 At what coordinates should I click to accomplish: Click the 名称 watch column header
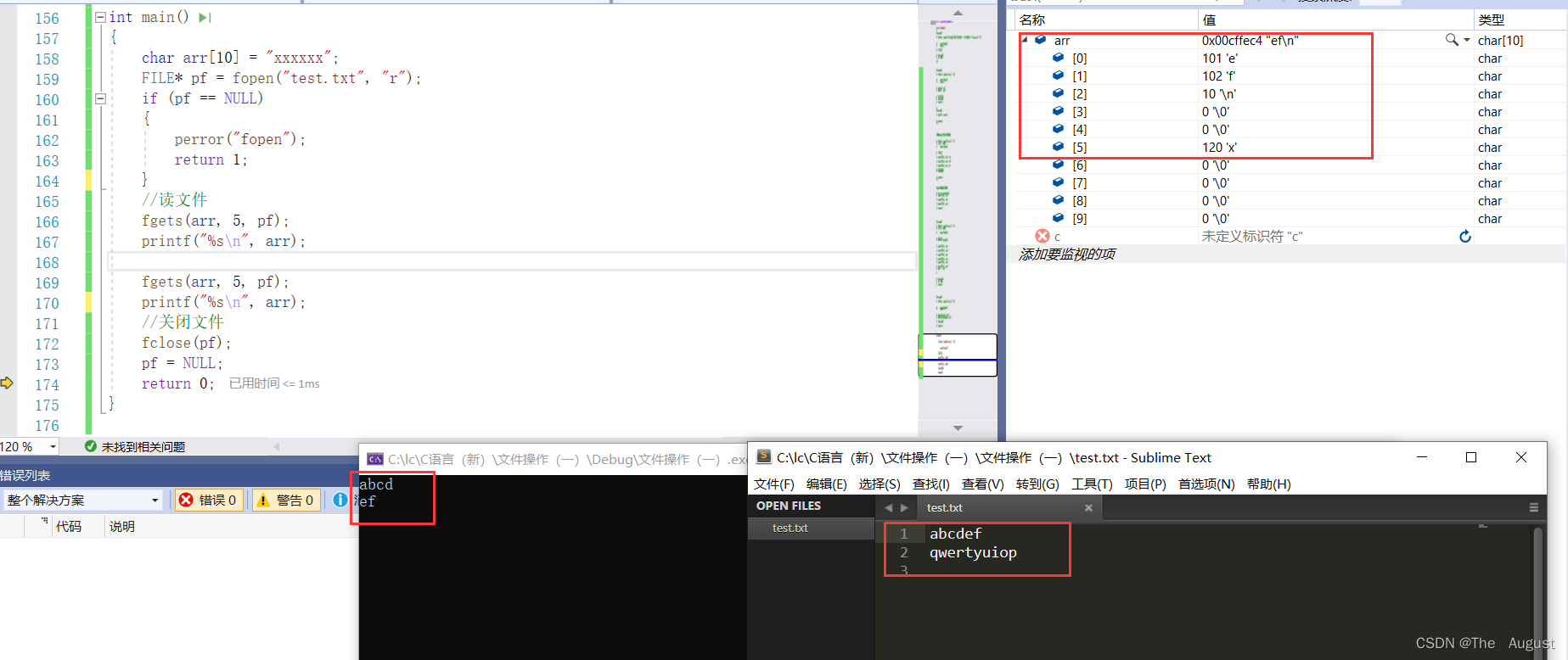pyautogui.click(x=1032, y=20)
